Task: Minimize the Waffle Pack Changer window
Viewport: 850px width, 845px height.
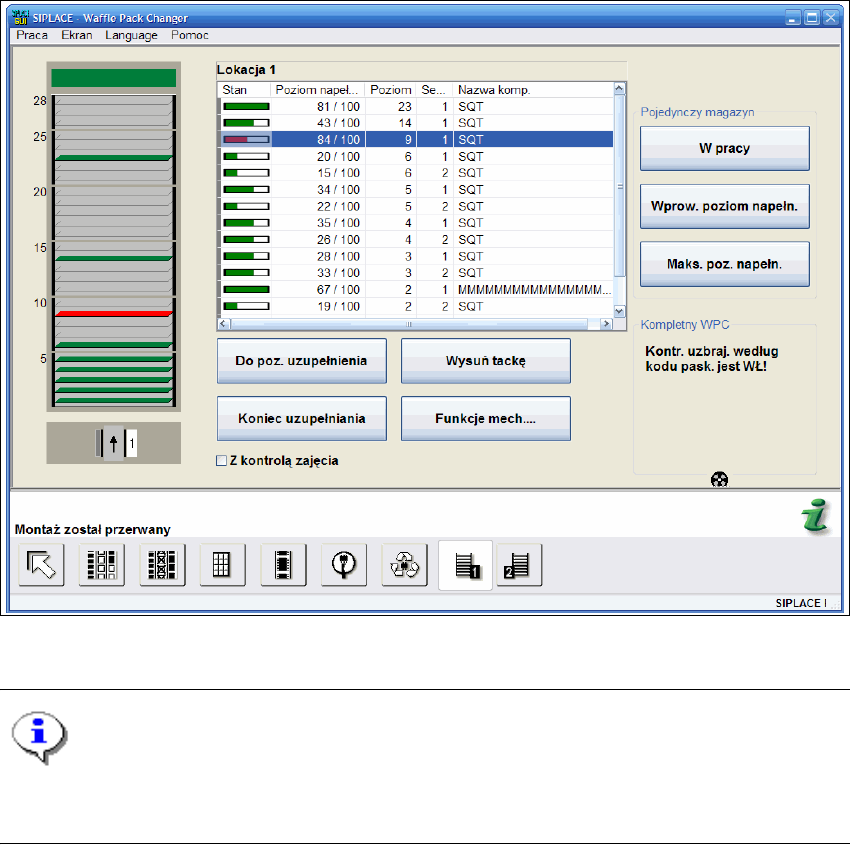Action: [x=793, y=18]
